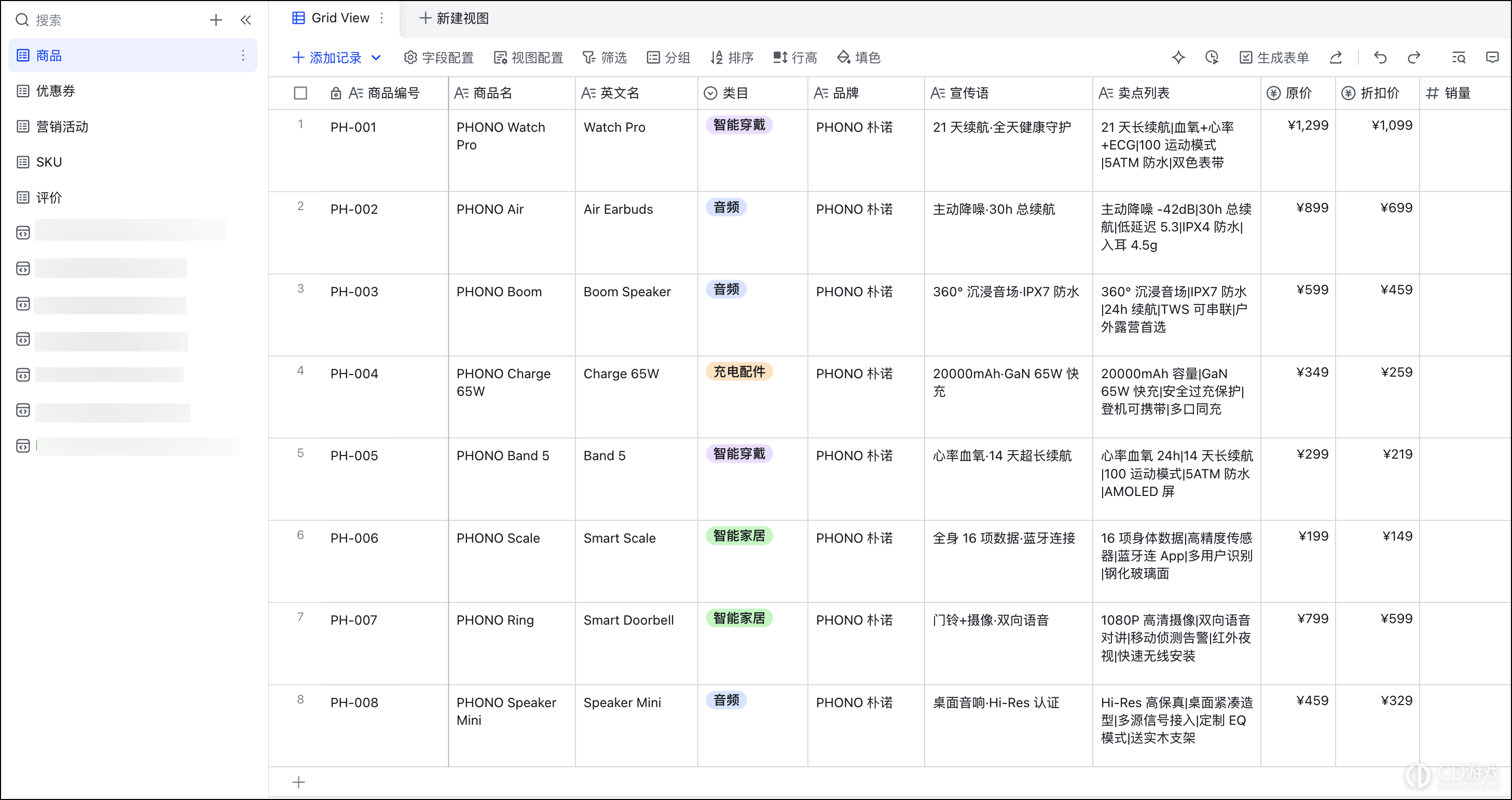Click the currency icon on 折扣价 column
The image size is (1512, 800).
point(1348,93)
